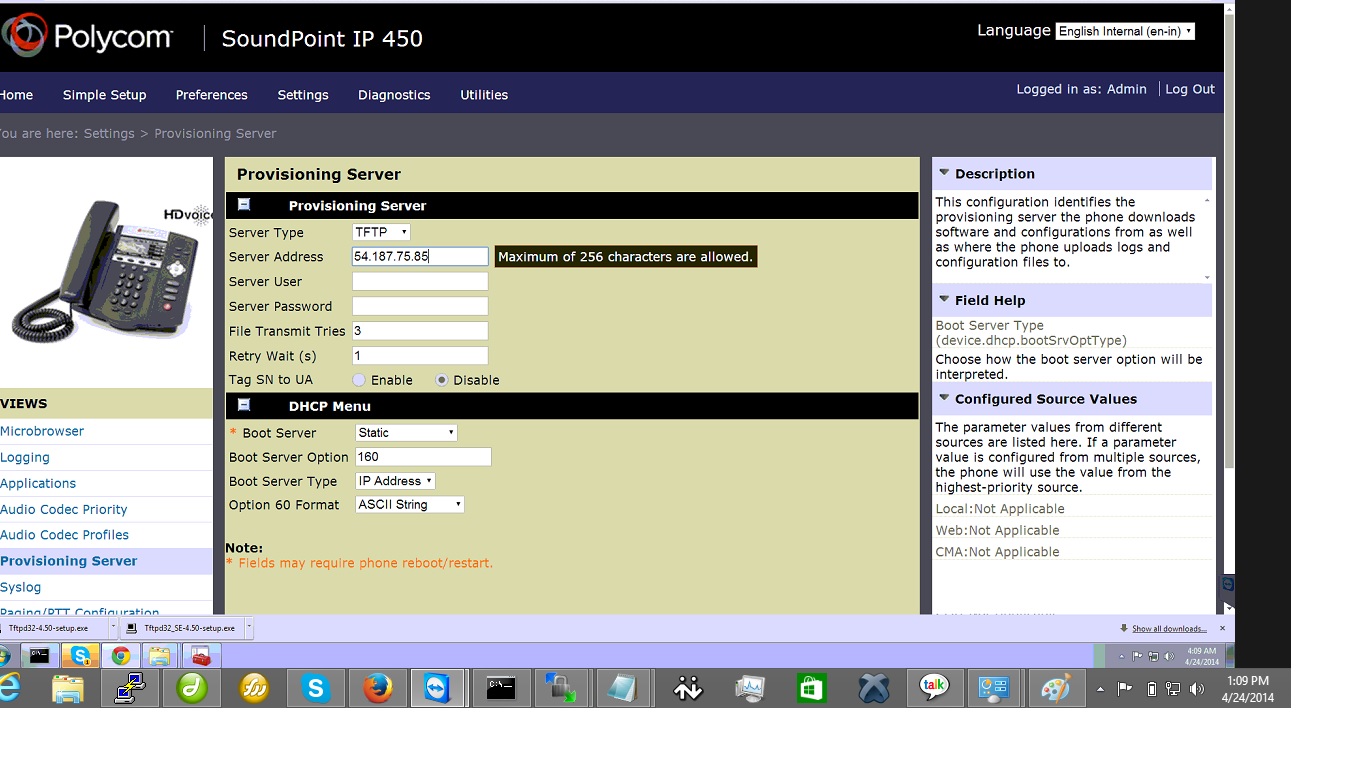
Task: Open Skype from the local taskbar
Action: point(316,688)
